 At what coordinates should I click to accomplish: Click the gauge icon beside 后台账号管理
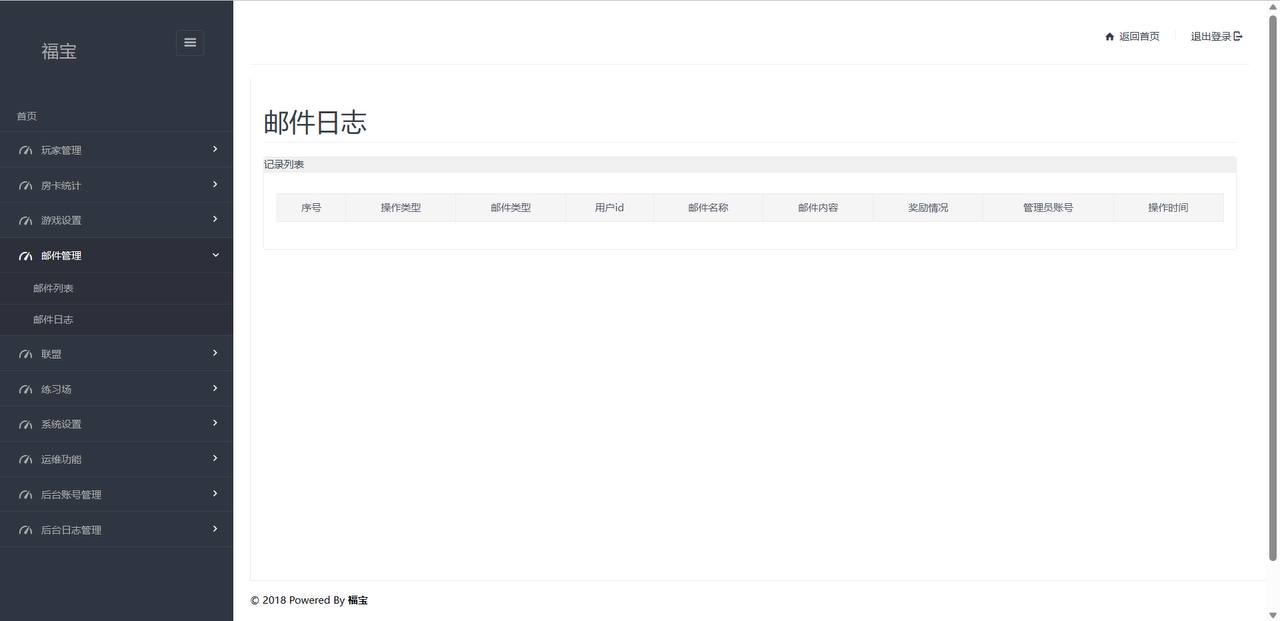point(25,495)
